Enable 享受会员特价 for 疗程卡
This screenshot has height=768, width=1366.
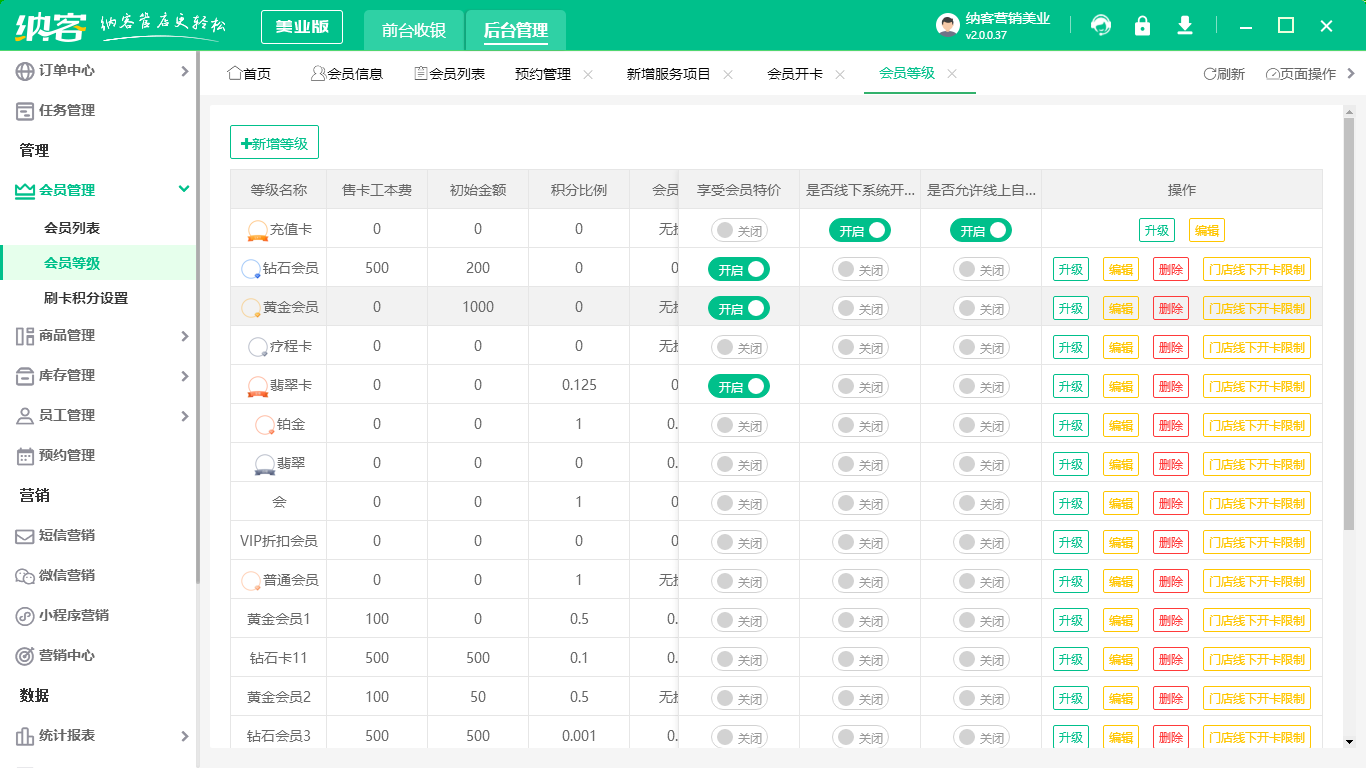click(739, 347)
